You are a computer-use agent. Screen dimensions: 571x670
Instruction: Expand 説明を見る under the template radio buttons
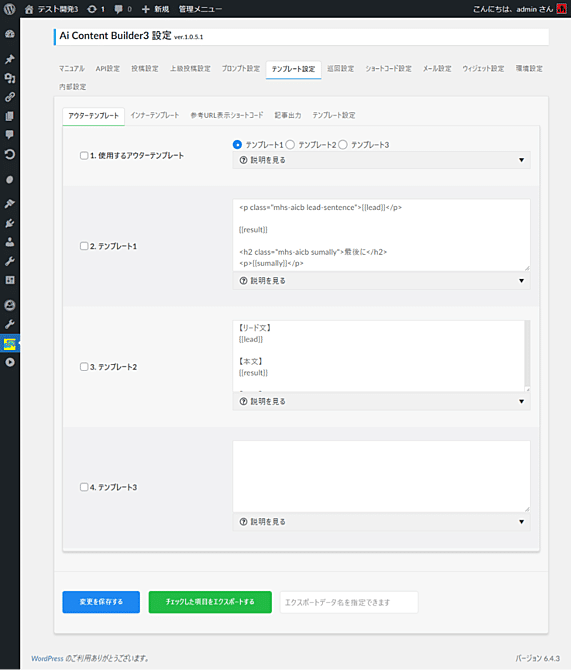click(x=381, y=160)
